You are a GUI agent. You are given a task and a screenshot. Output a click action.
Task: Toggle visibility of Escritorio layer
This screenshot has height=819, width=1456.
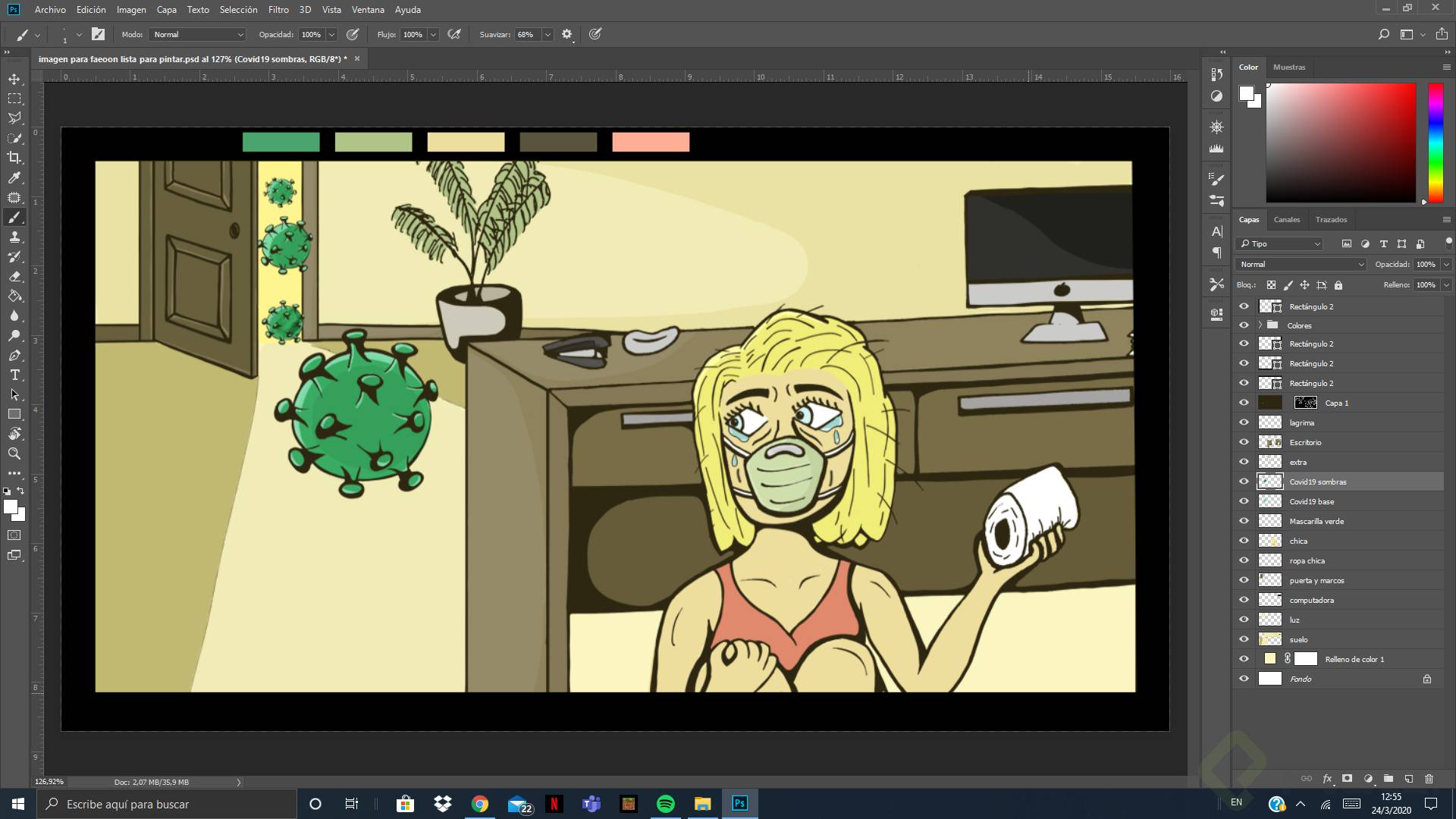tap(1244, 442)
